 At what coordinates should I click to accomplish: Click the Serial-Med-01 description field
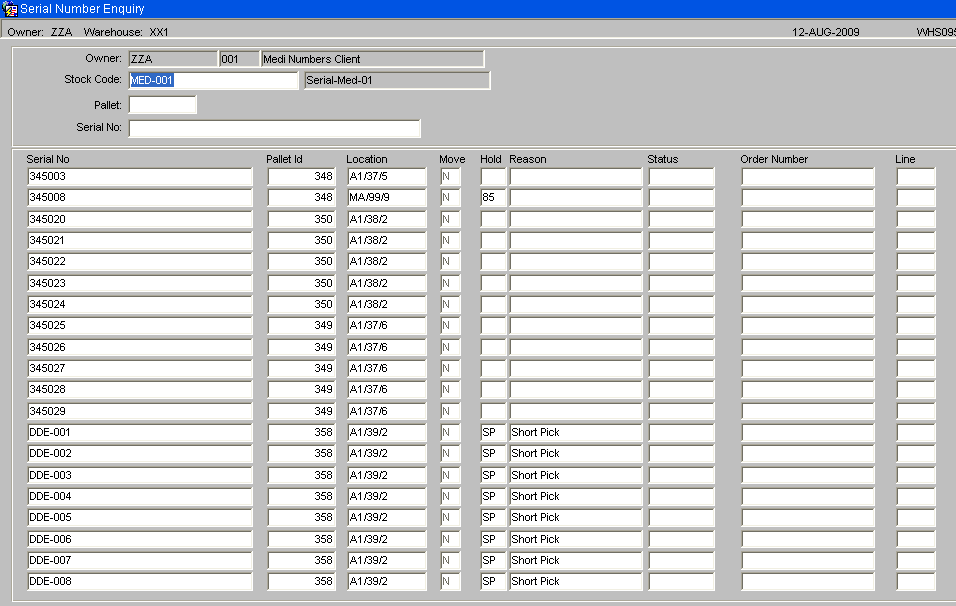click(x=397, y=80)
